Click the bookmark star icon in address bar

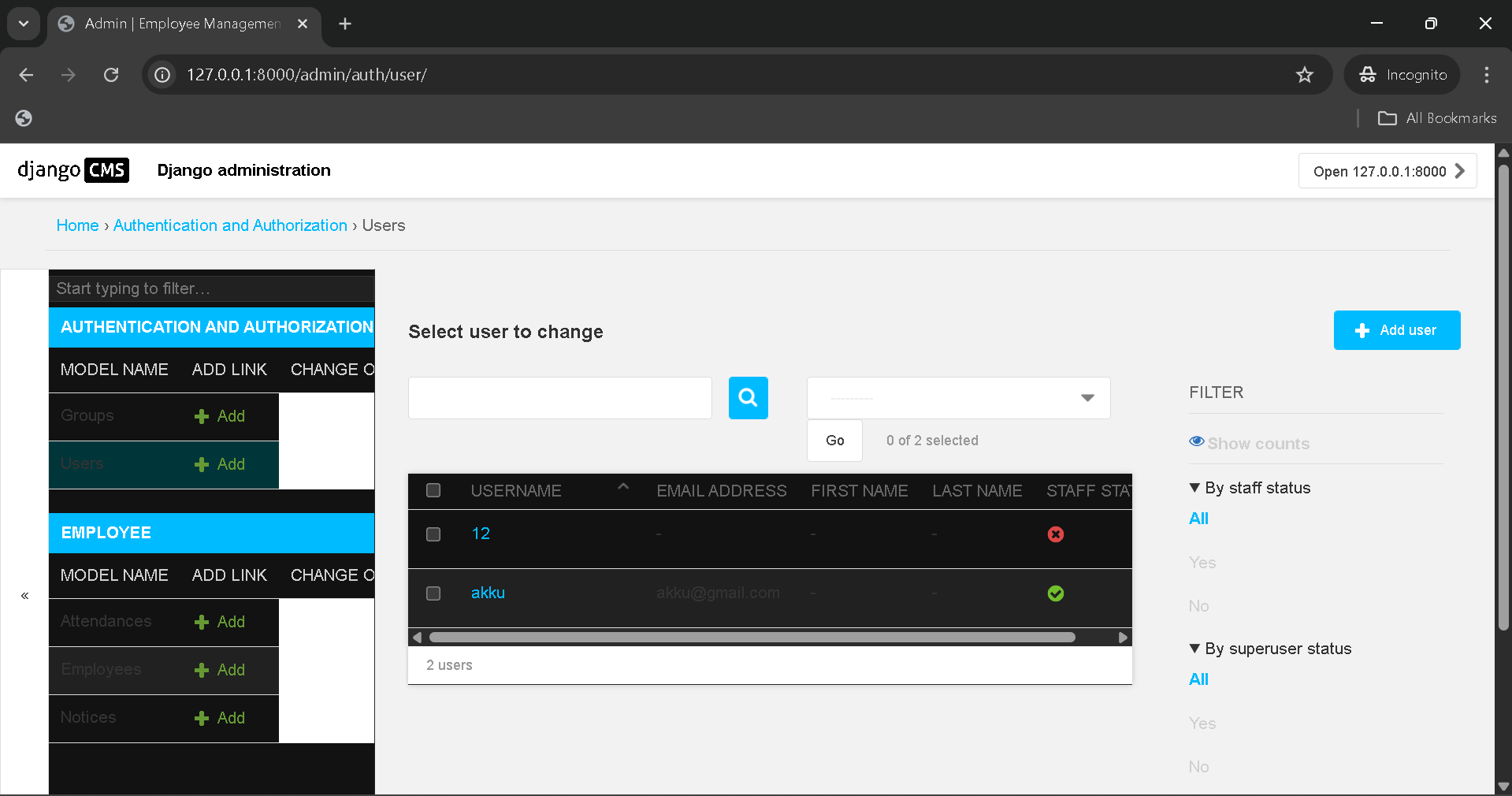point(1304,75)
